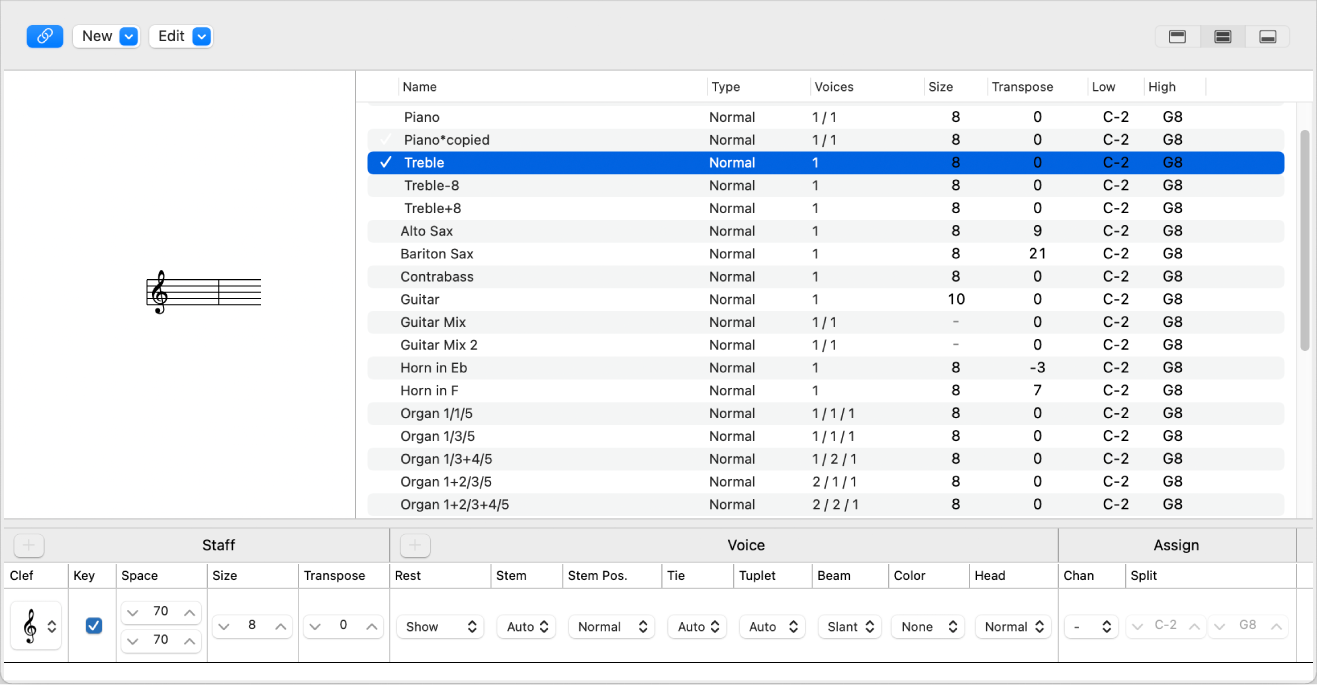Screen dimensions: 1317x686
Task: Open the Color None dropdown
Action: pyautogui.click(x=926, y=627)
